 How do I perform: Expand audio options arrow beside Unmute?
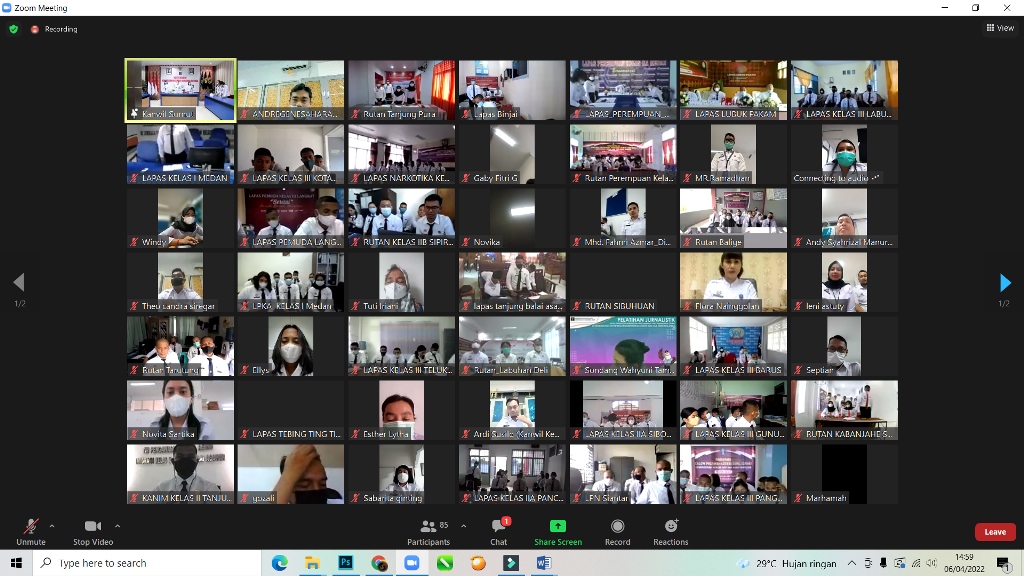pos(52,526)
